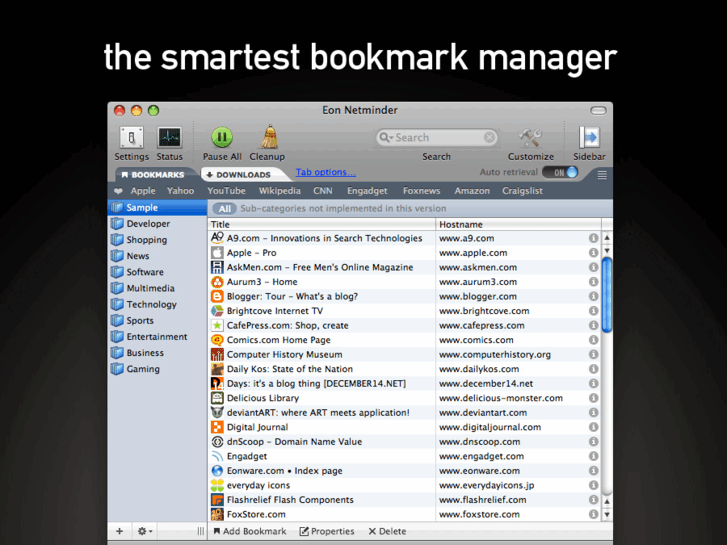Click the info icon for www.comics.com

pos(593,340)
